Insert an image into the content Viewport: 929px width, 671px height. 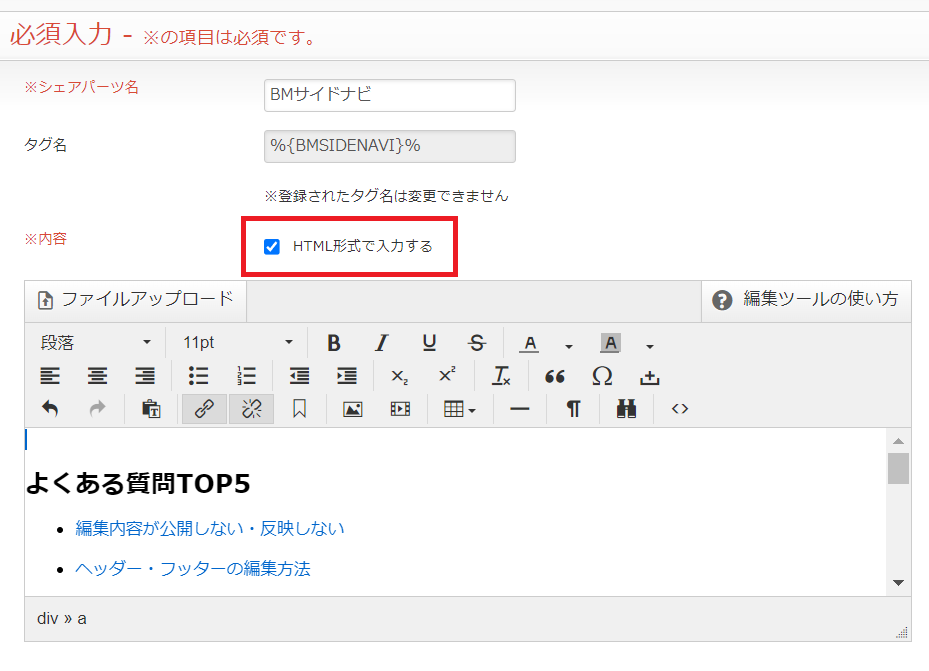[352, 409]
